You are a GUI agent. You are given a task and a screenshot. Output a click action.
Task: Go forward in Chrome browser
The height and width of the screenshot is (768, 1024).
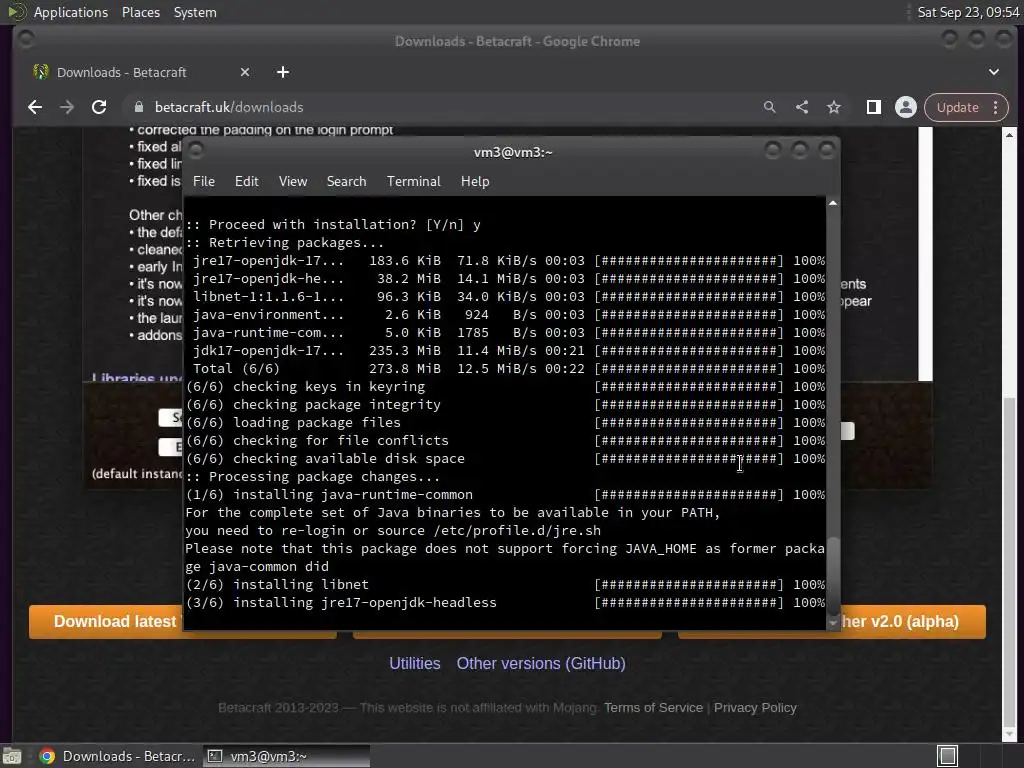point(67,107)
